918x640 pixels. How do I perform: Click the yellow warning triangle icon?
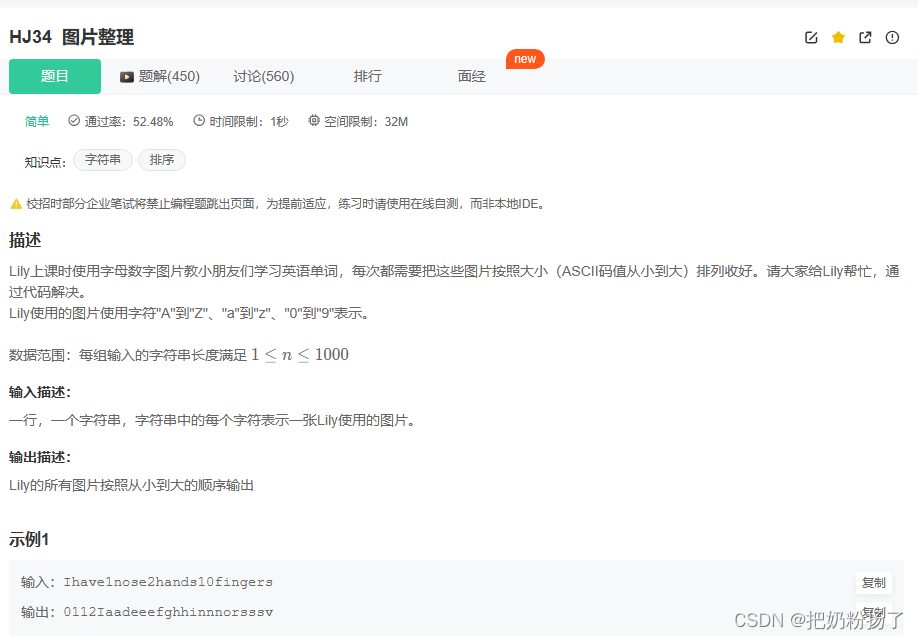(x=15, y=203)
